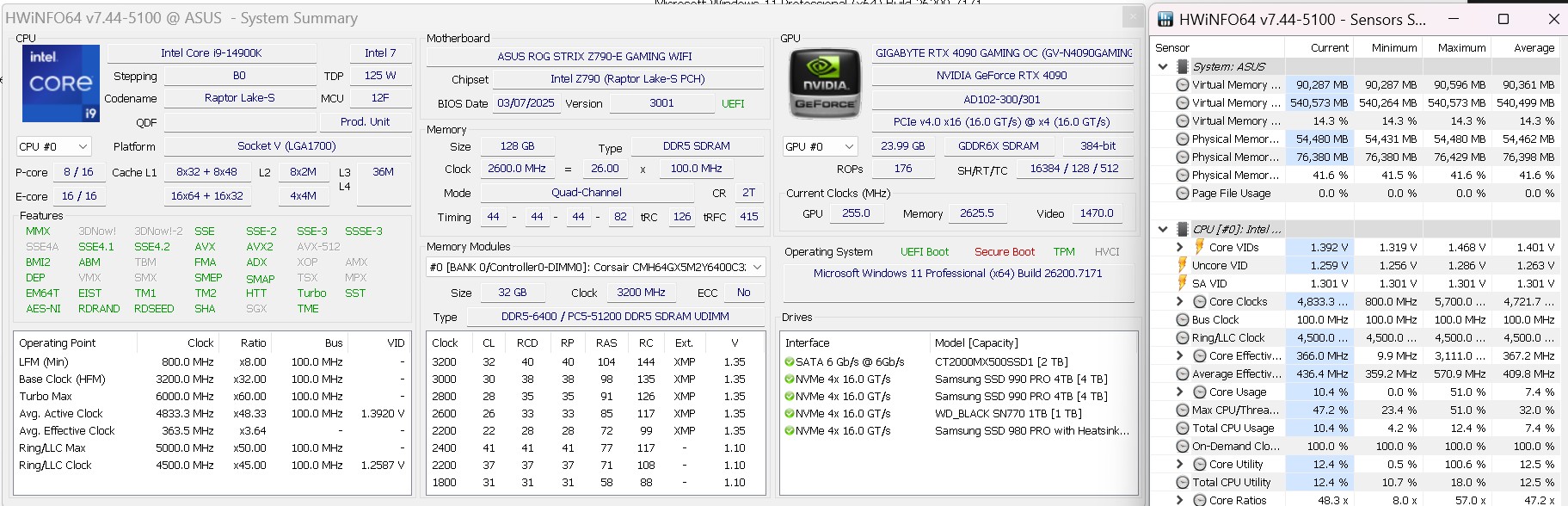Expand the Core Effective clocks row
Image resolution: width=1568 pixels, height=506 pixels.
[1180, 355]
